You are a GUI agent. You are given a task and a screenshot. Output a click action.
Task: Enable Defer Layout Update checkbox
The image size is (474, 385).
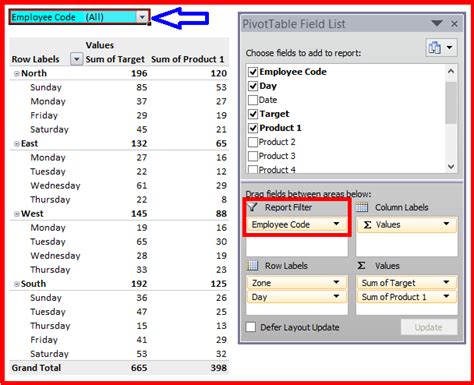(x=251, y=327)
